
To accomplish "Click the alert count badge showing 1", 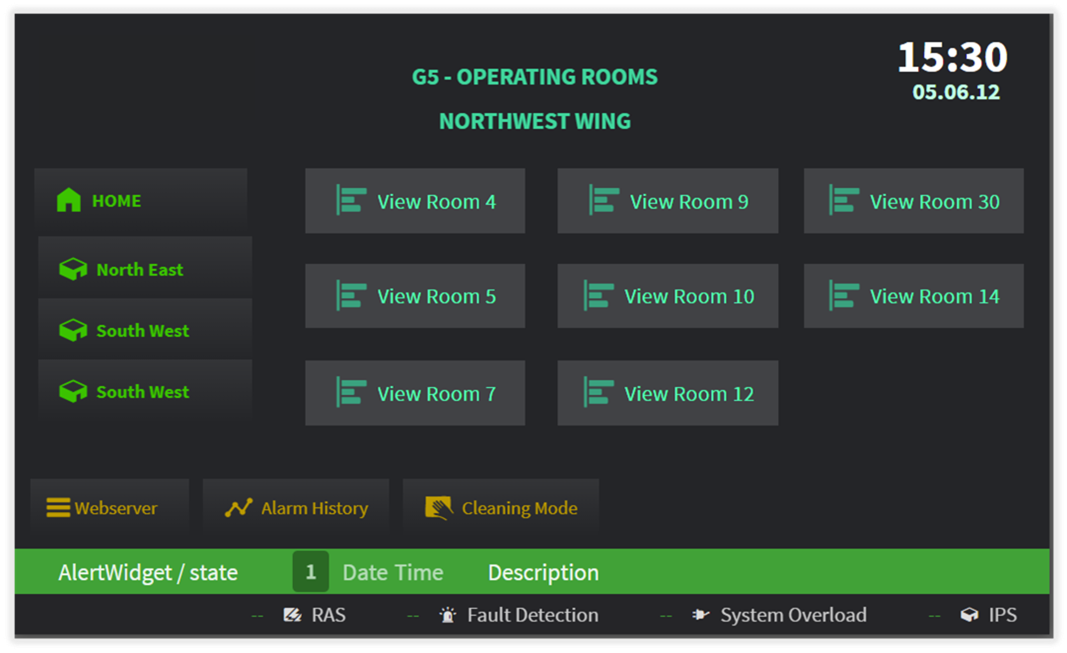I will (310, 572).
